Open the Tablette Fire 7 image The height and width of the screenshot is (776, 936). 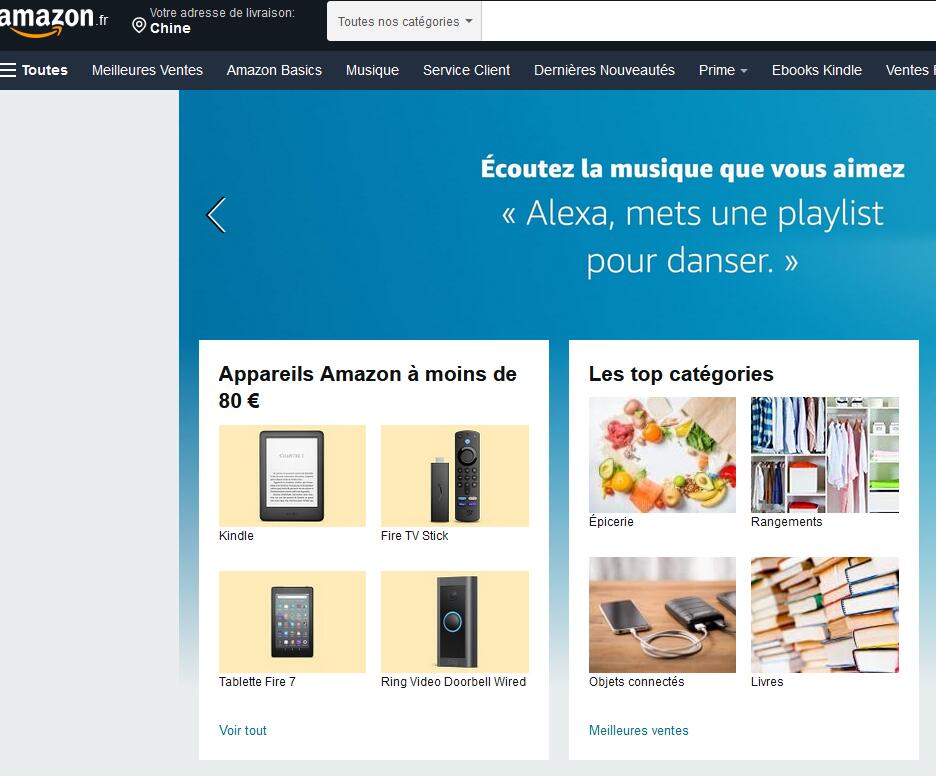click(x=292, y=622)
